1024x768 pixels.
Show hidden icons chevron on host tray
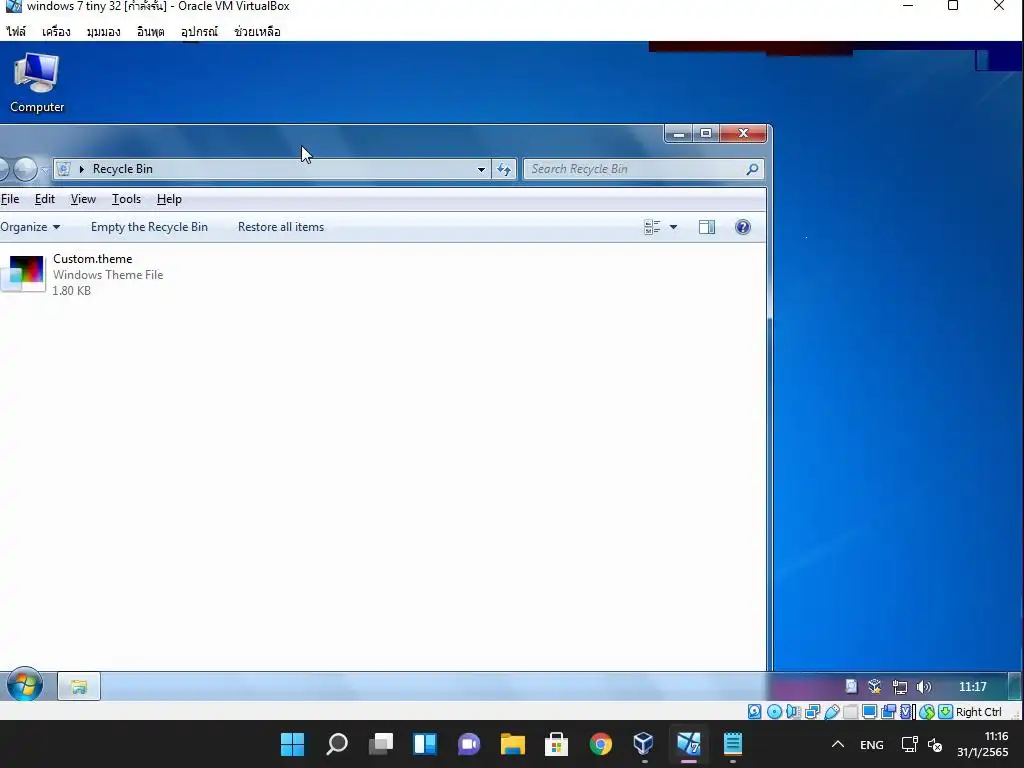(838, 744)
